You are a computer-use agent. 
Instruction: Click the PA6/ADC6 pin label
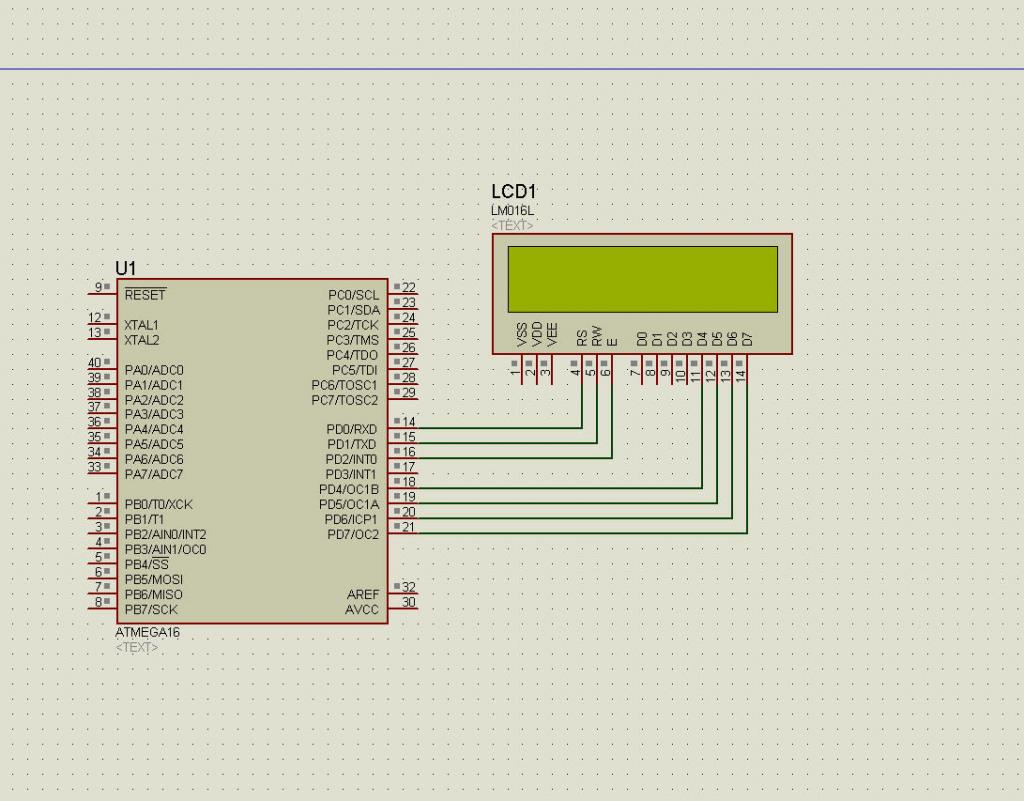[x=153, y=459]
